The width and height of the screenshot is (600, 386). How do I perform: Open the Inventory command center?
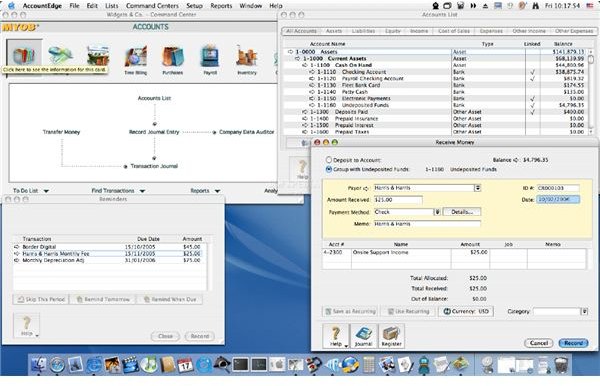pos(247,60)
